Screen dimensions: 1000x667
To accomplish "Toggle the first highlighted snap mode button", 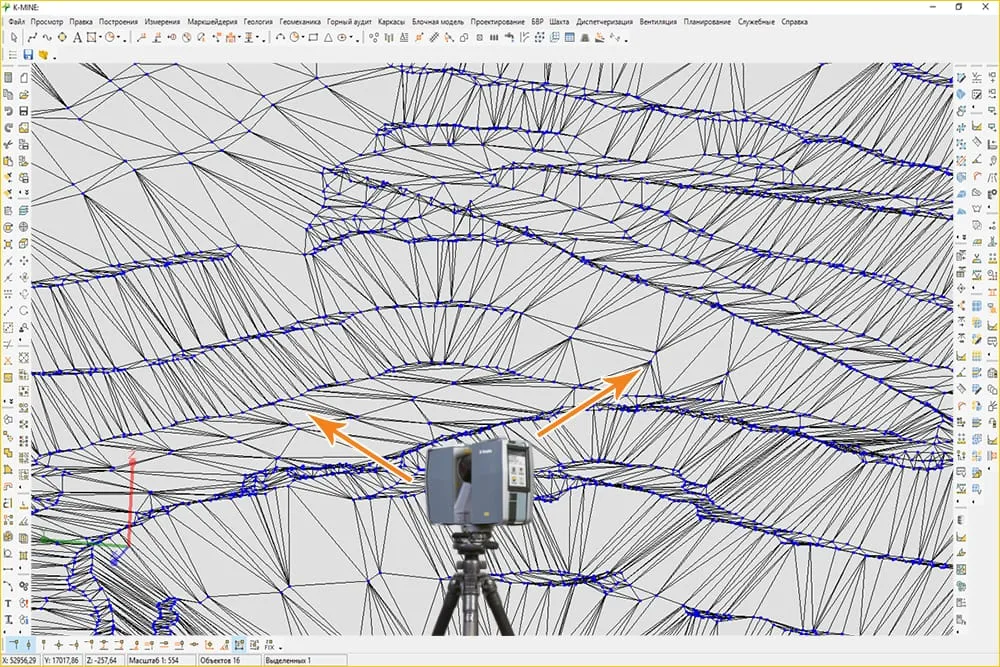I will coord(15,645).
